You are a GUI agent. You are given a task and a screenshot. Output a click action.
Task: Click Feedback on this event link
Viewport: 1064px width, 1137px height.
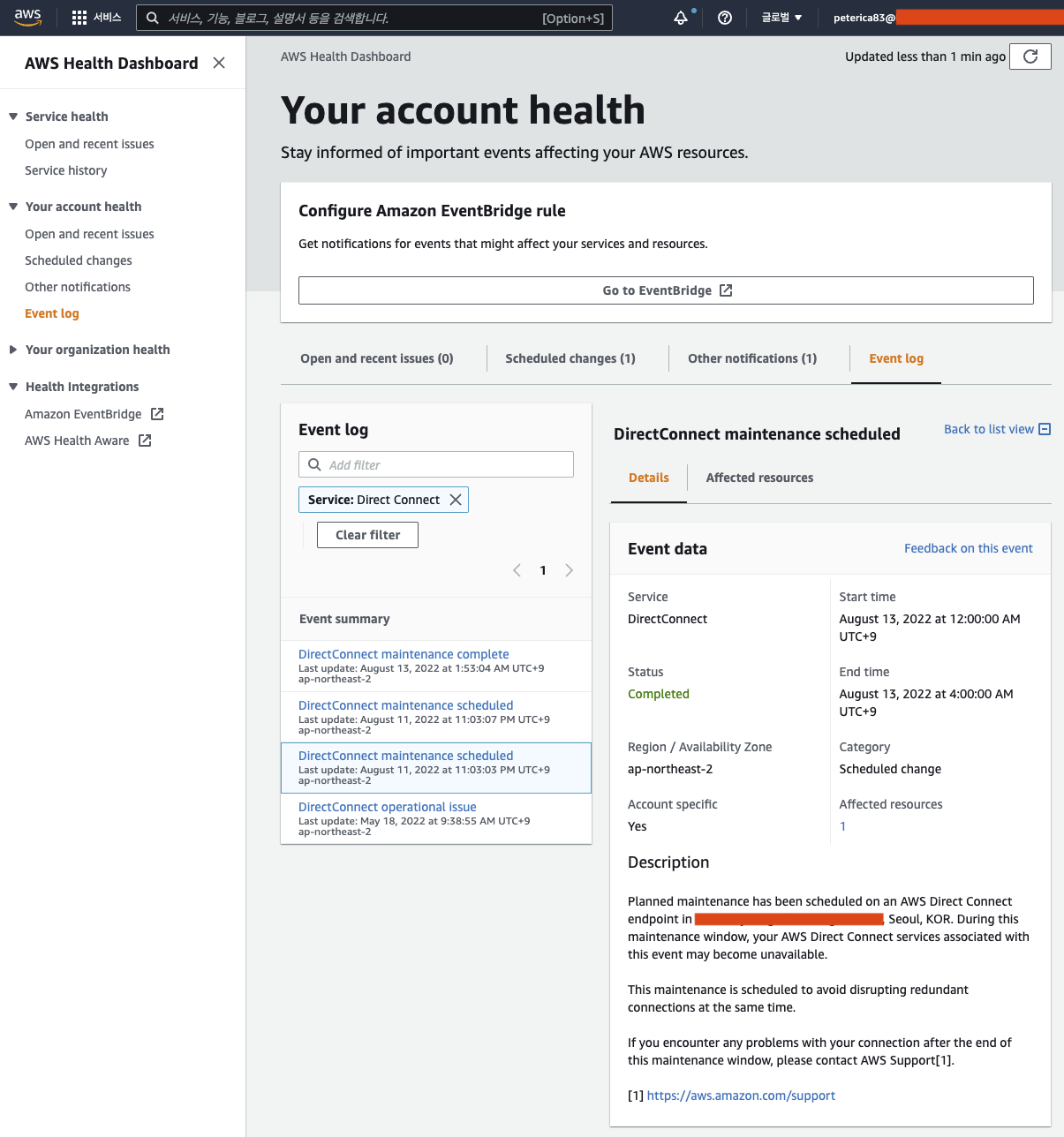tap(969, 548)
